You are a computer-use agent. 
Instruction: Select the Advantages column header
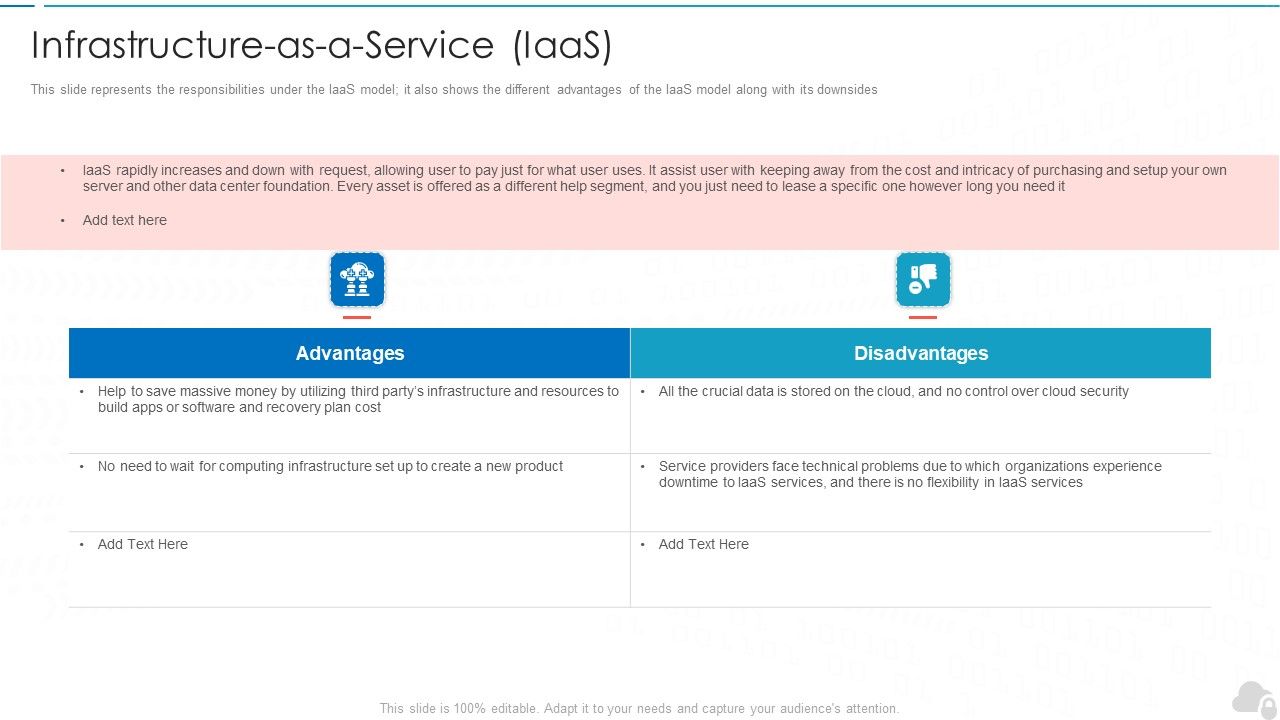[x=350, y=353]
